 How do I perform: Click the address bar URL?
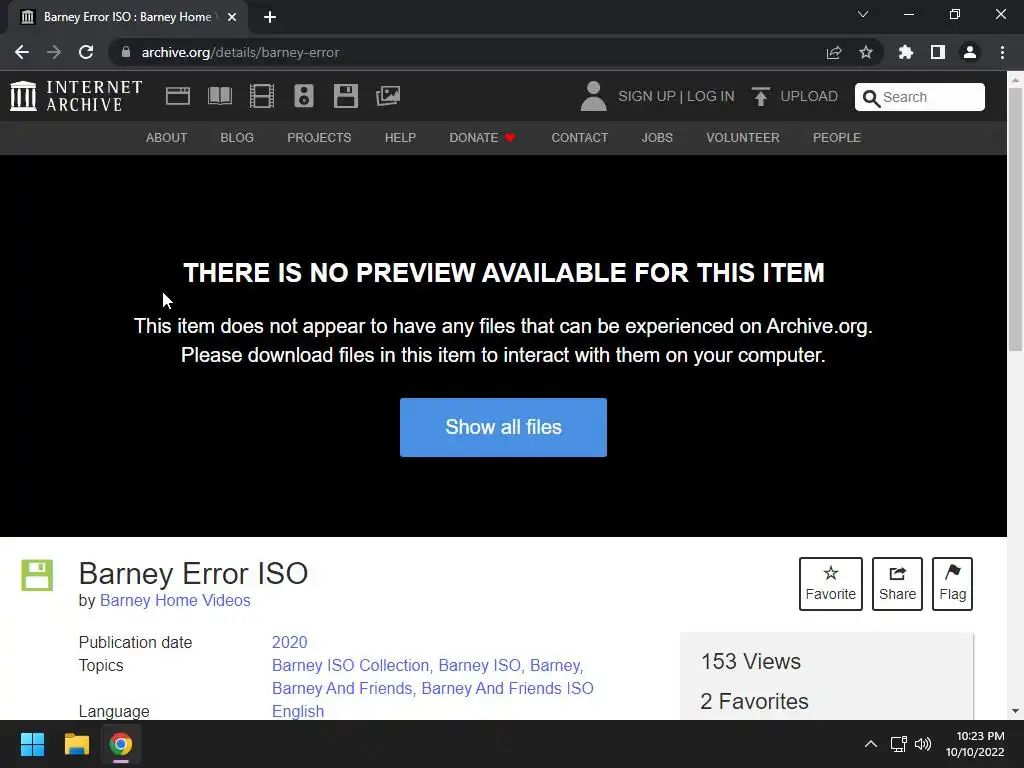click(240, 52)
